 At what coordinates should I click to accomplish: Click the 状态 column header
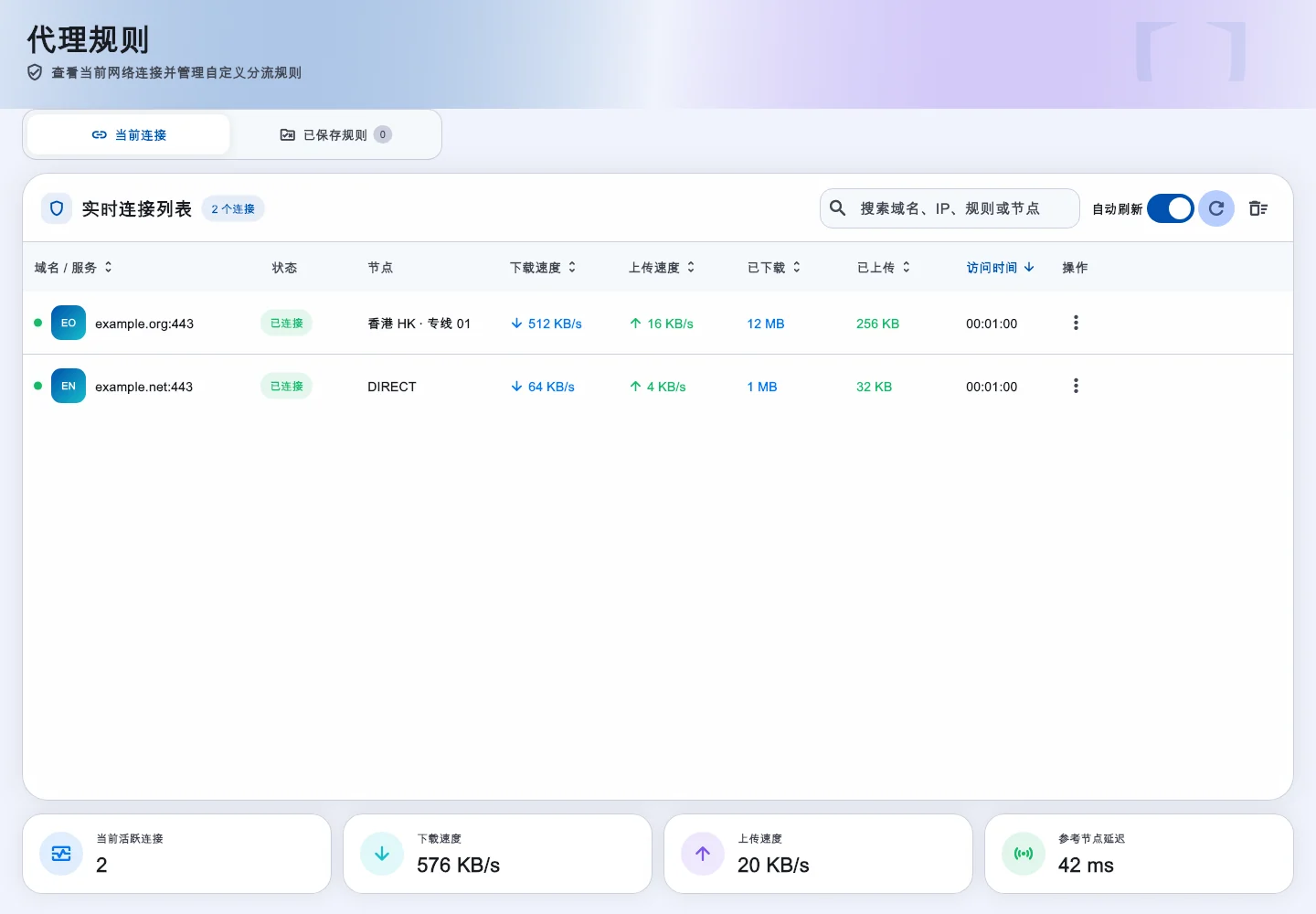284,267
